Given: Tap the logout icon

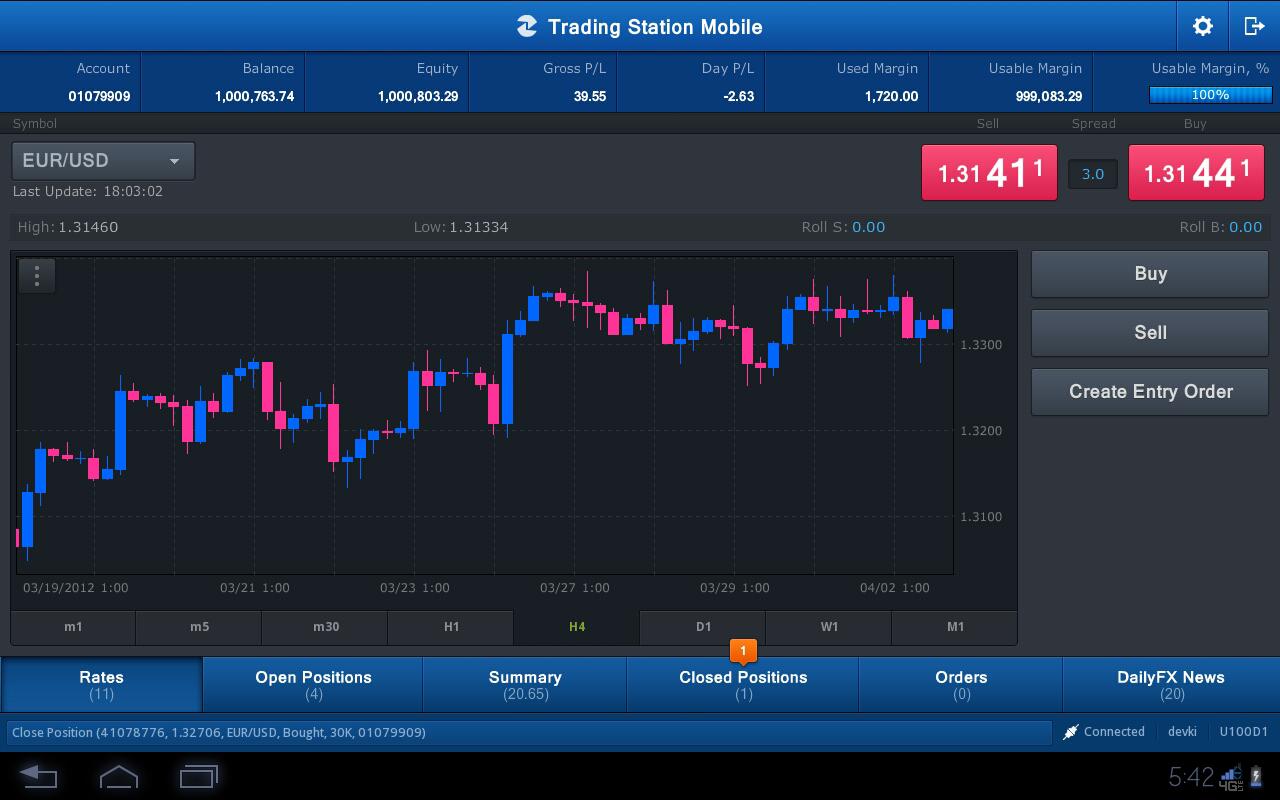Looking at the screenshot, I should point(1254,26).
